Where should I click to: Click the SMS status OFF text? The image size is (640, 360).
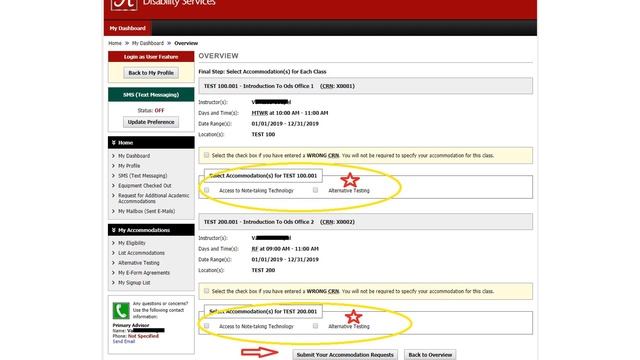click(x=159, y=110)
